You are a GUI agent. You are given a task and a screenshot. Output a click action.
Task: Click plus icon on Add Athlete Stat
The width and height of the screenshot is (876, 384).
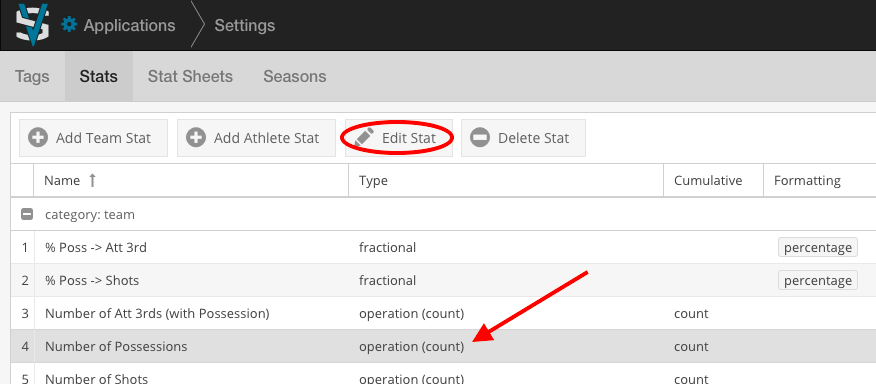196,138
